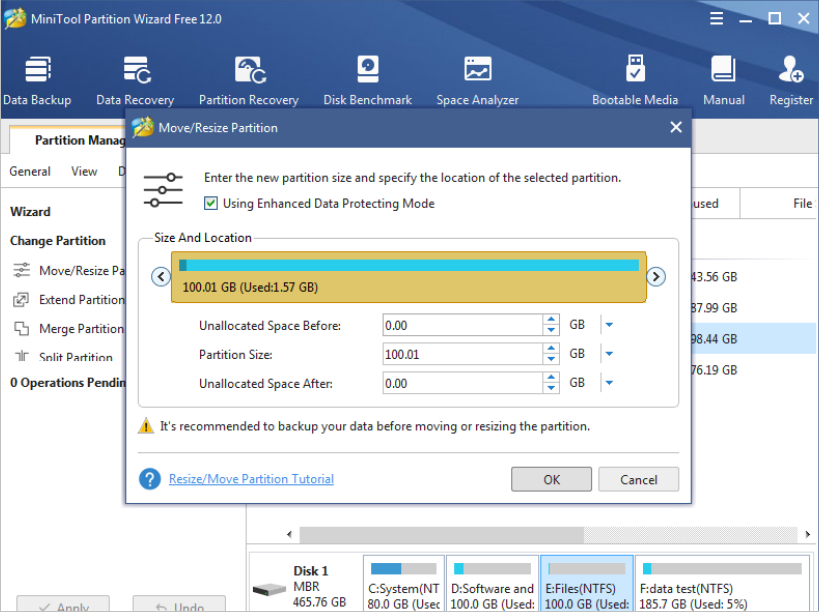Image resolution: width=819 pixels, height=613 pixels.
Task: Click the Disk 1 drive icon
Action: coord(269,590)
